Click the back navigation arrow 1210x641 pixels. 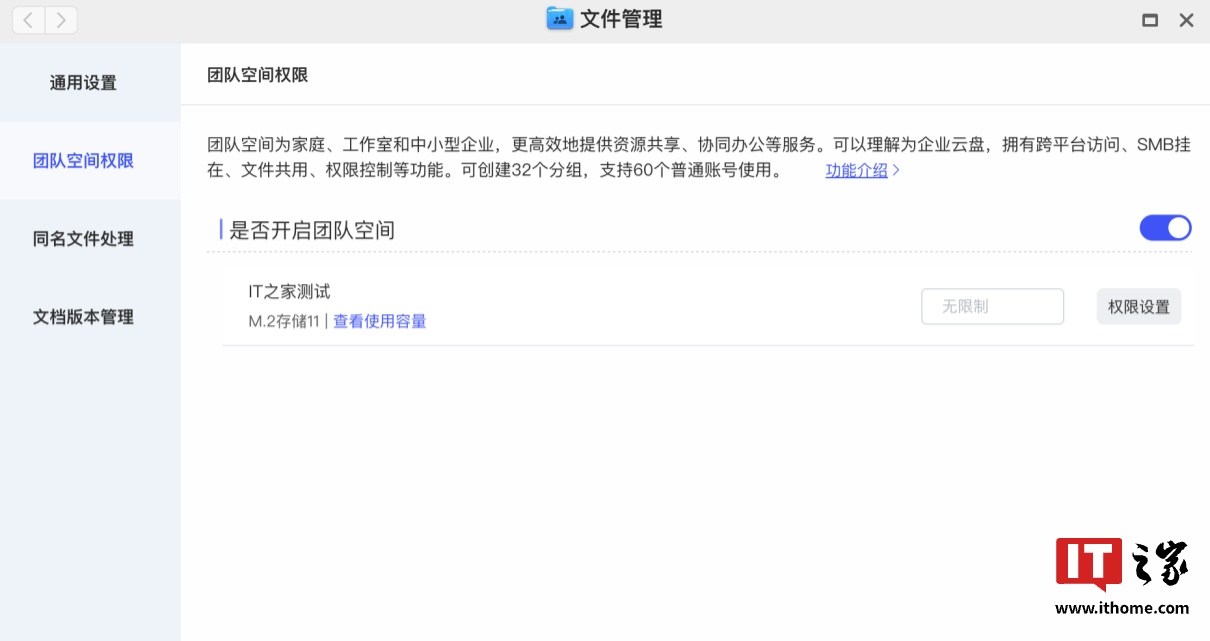coord(29,19)
